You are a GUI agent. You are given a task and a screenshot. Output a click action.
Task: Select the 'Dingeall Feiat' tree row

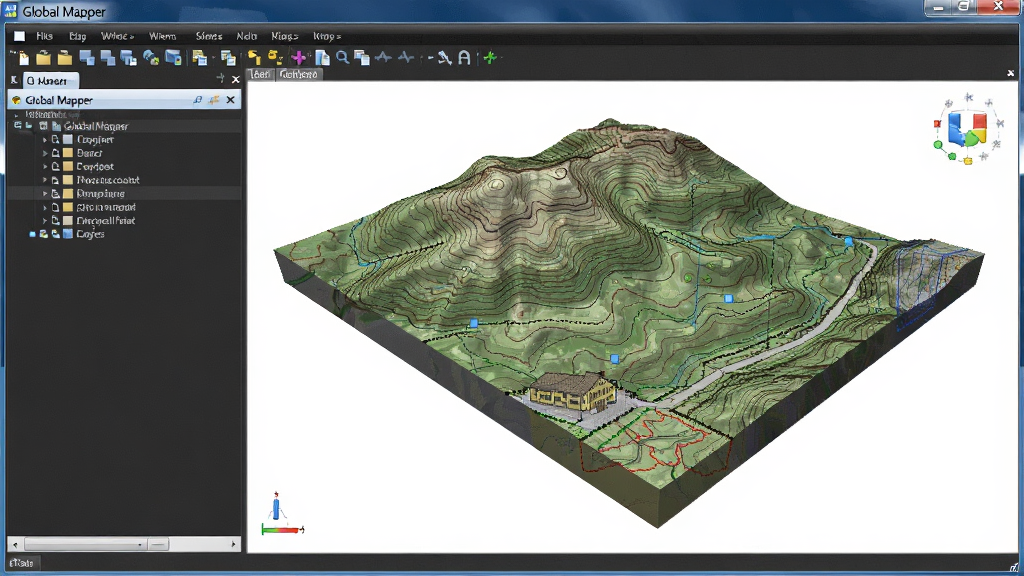124,221
